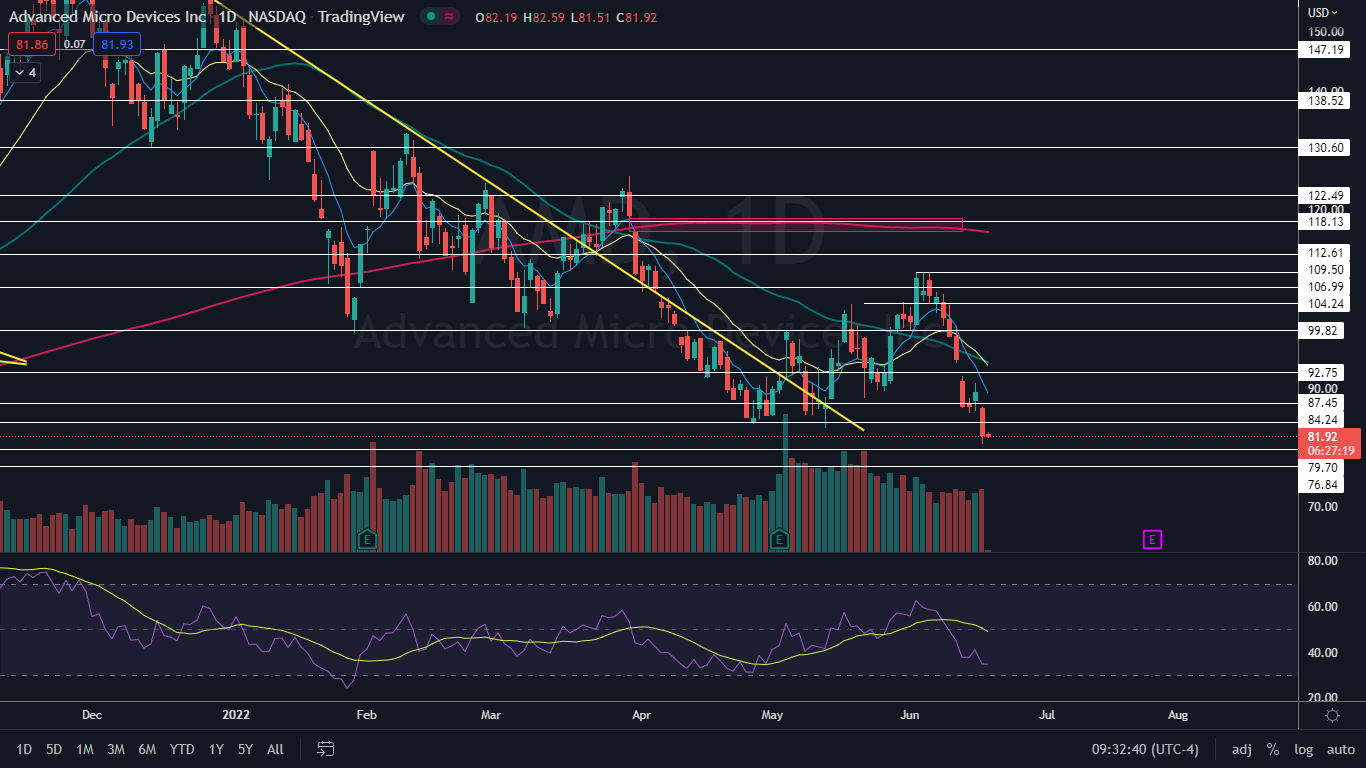Click the C81.92 close value

tap(637, 17)
